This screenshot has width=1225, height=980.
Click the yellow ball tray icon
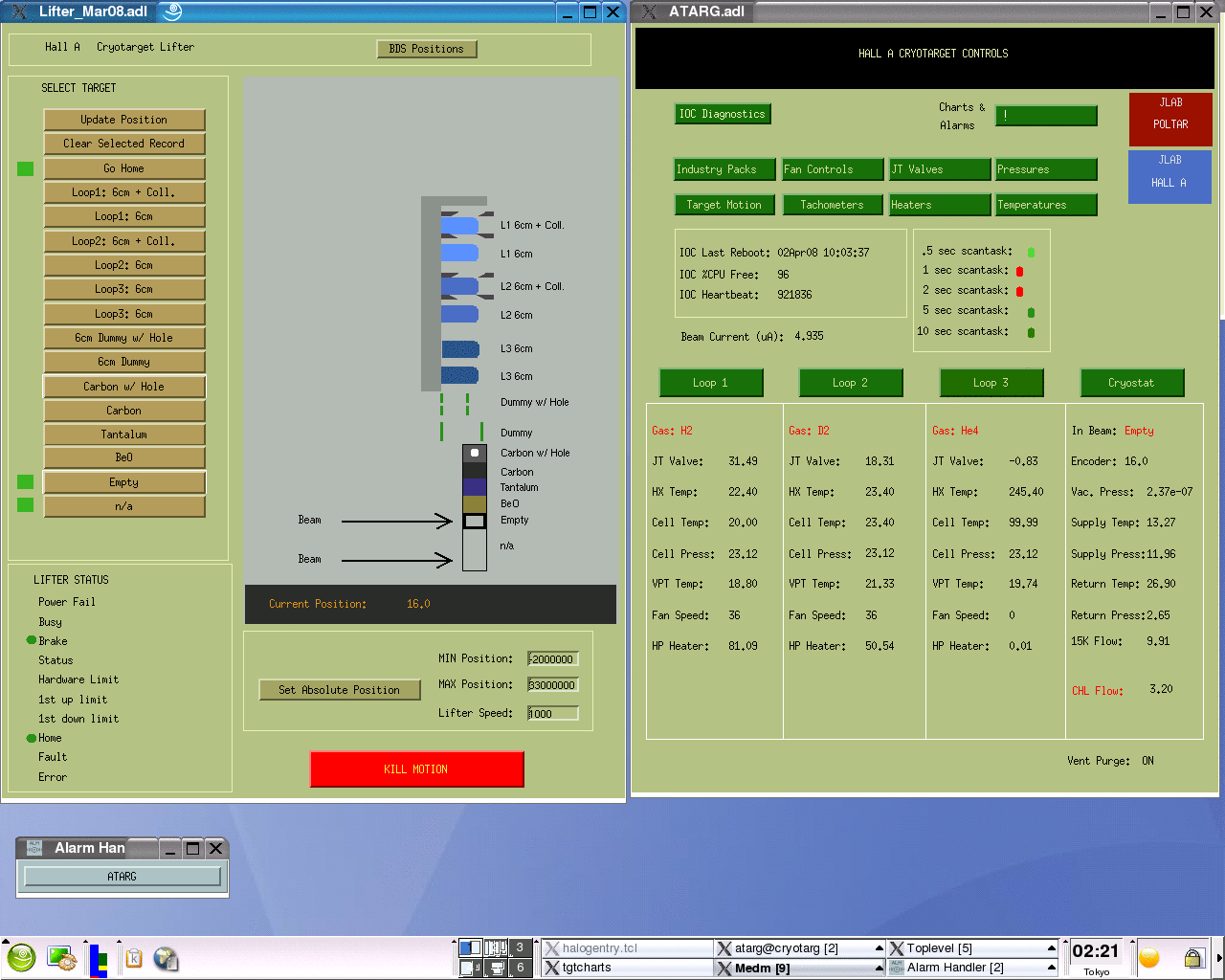1149,957
